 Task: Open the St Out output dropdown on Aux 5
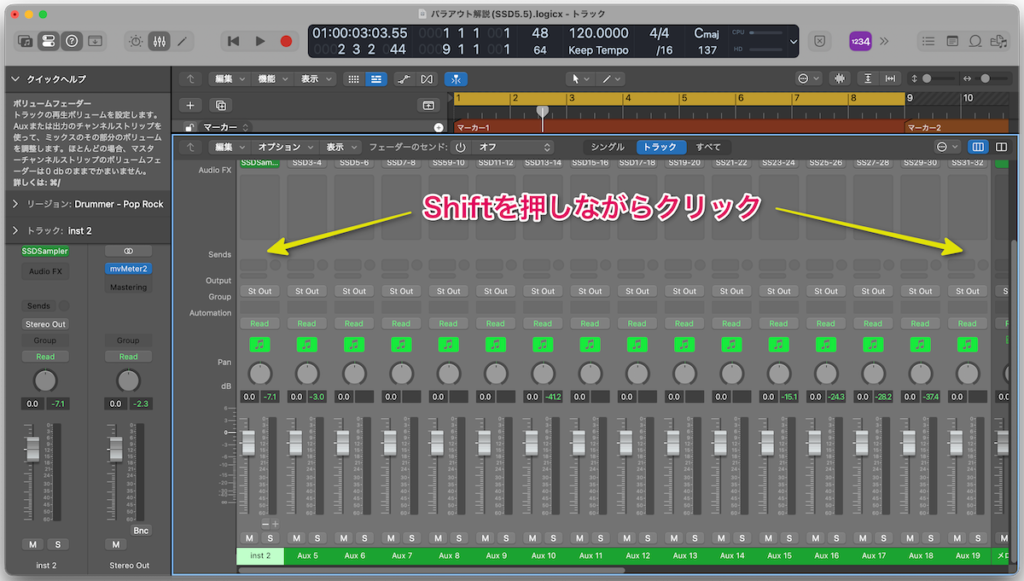(306, 291)
